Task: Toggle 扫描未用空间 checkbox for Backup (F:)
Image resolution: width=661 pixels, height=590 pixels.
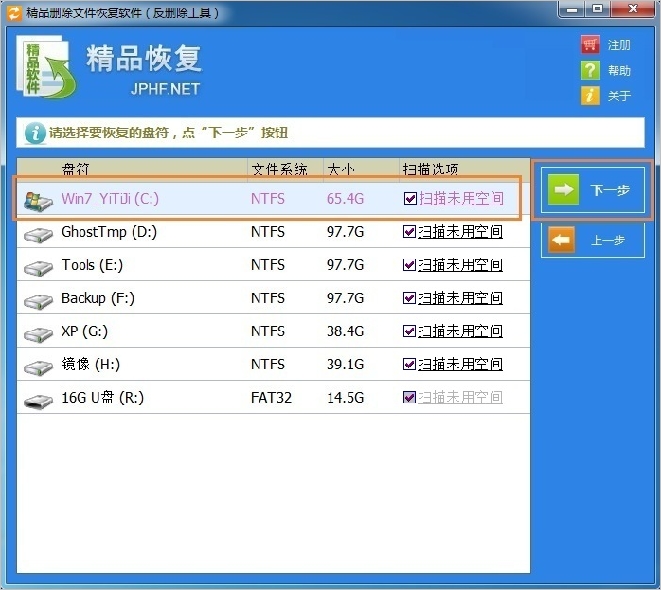Action: tap(409, 298)
